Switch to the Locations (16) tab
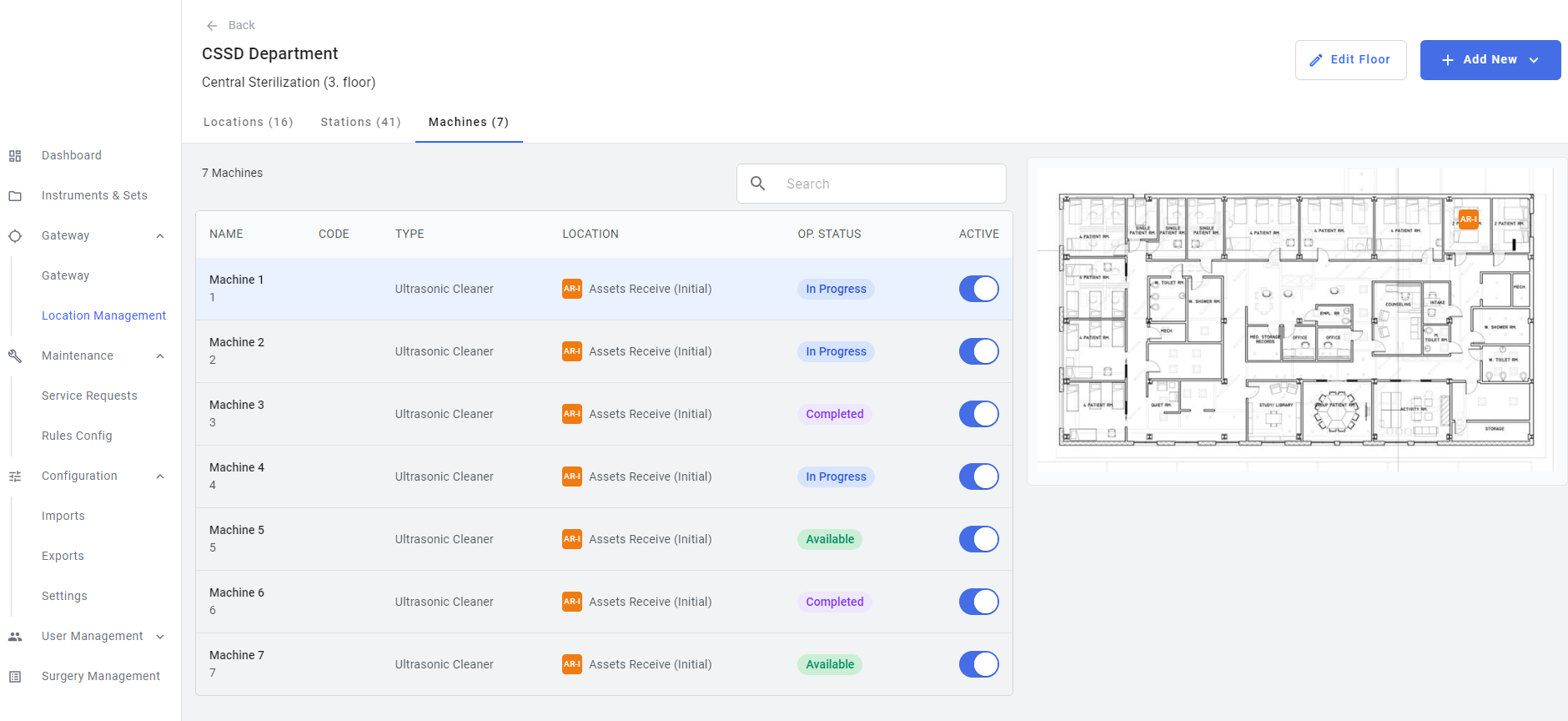Screen dimensions: 1568x721 (x=249, y=122)
